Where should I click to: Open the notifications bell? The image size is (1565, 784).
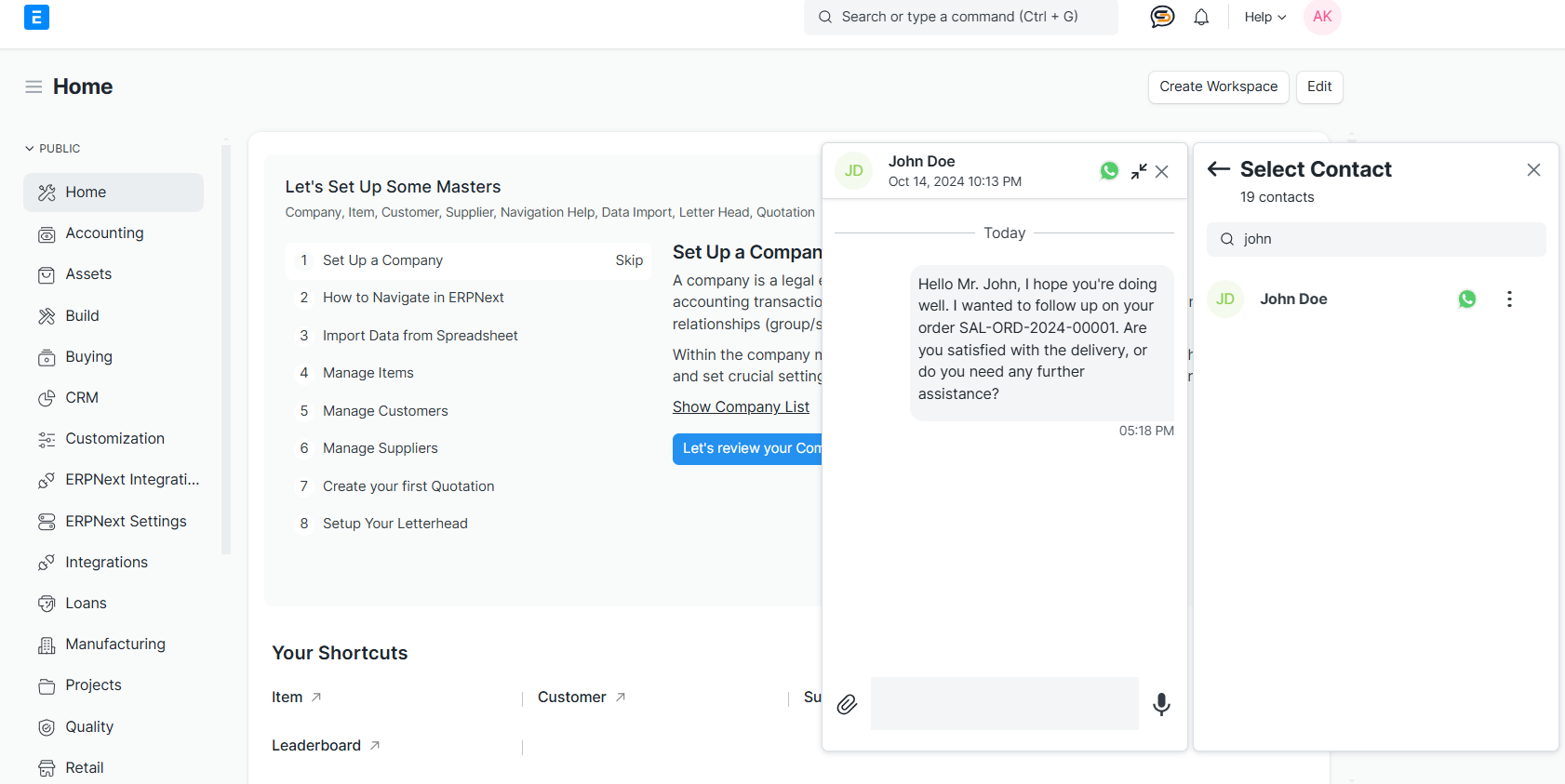pyautogui.click(x=1201, y=17)
